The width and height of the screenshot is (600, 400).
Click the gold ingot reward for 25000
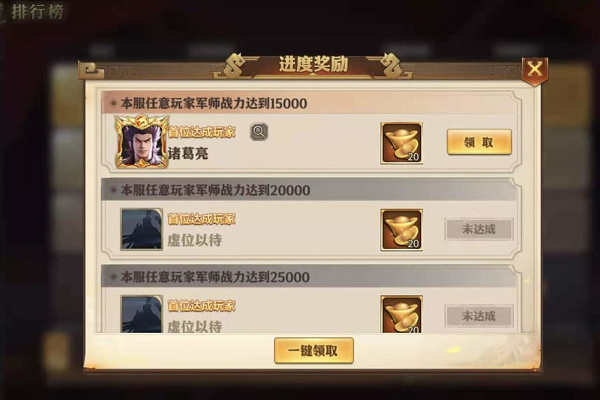pos(401,314)
